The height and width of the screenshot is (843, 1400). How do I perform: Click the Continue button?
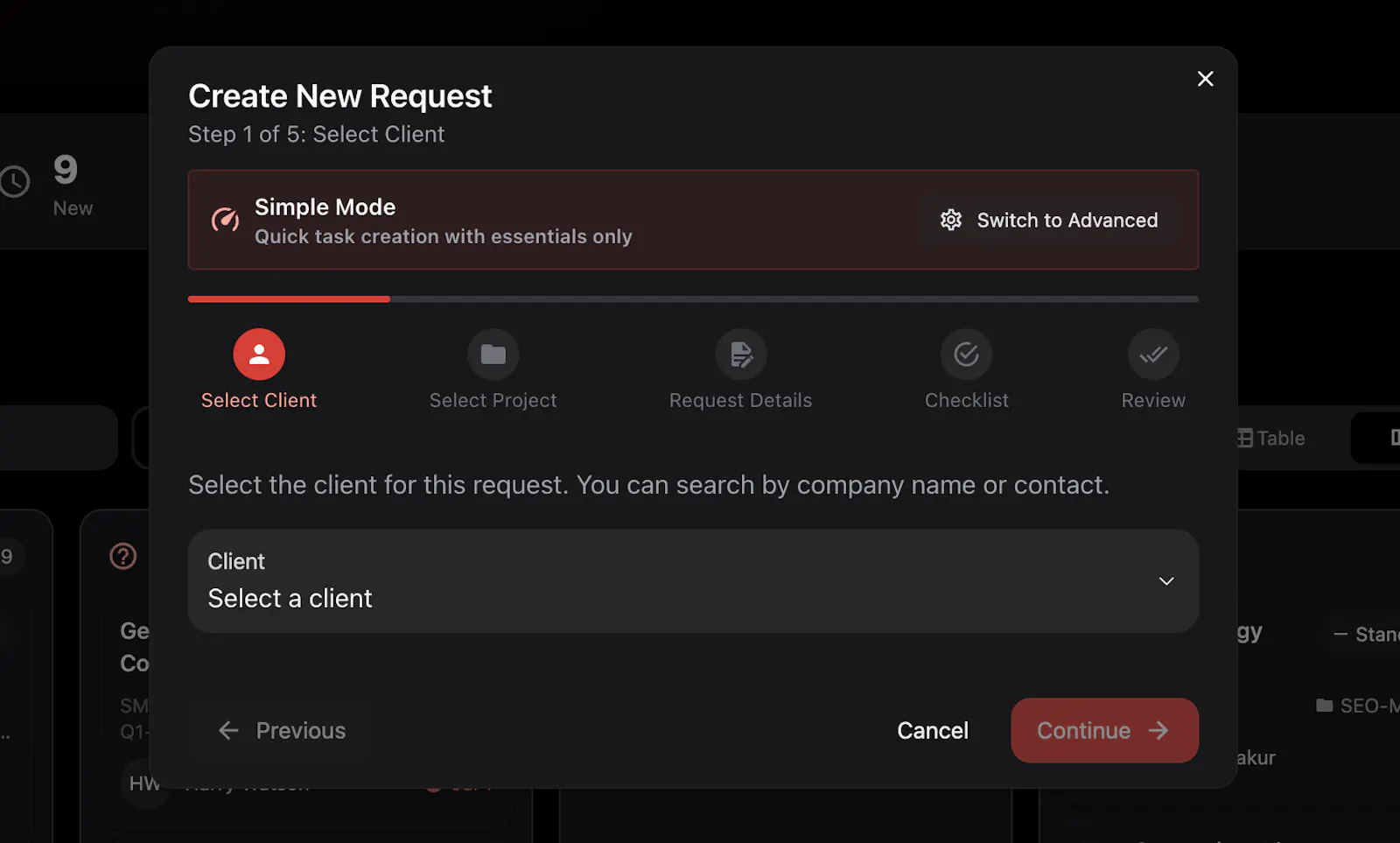coord(1104,730)
